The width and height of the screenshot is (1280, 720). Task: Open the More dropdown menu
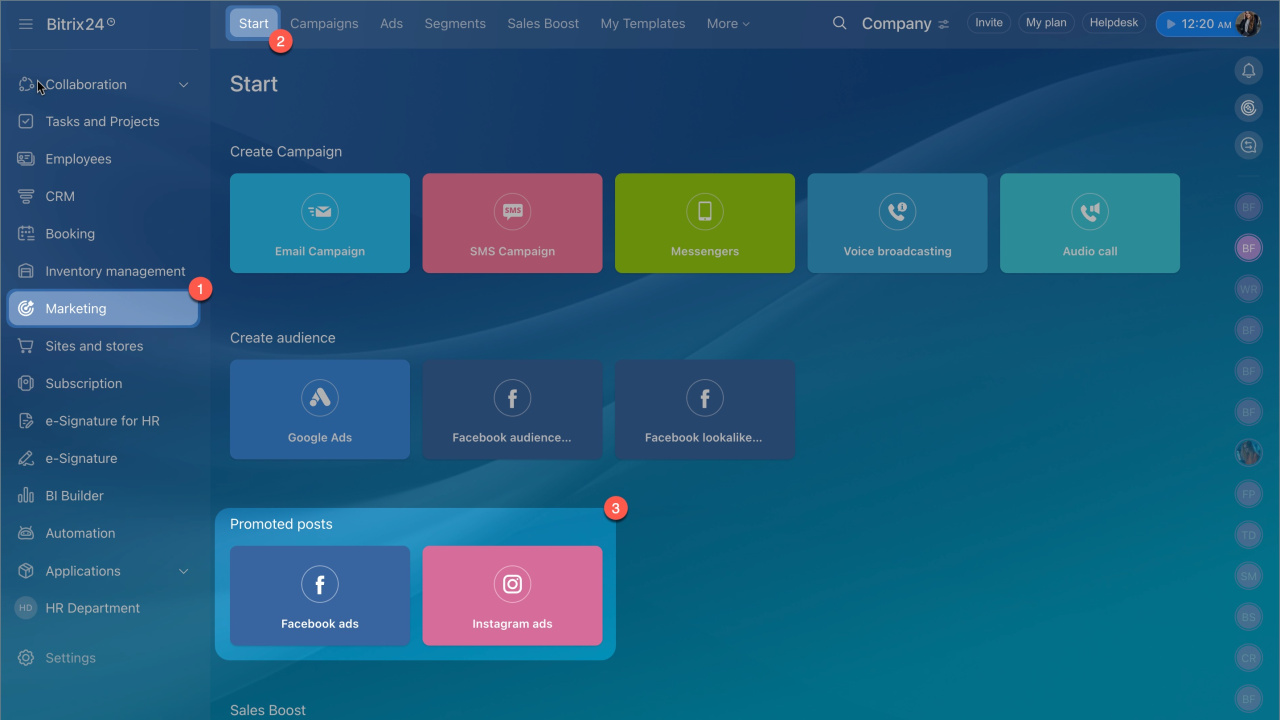coord(727,23)
